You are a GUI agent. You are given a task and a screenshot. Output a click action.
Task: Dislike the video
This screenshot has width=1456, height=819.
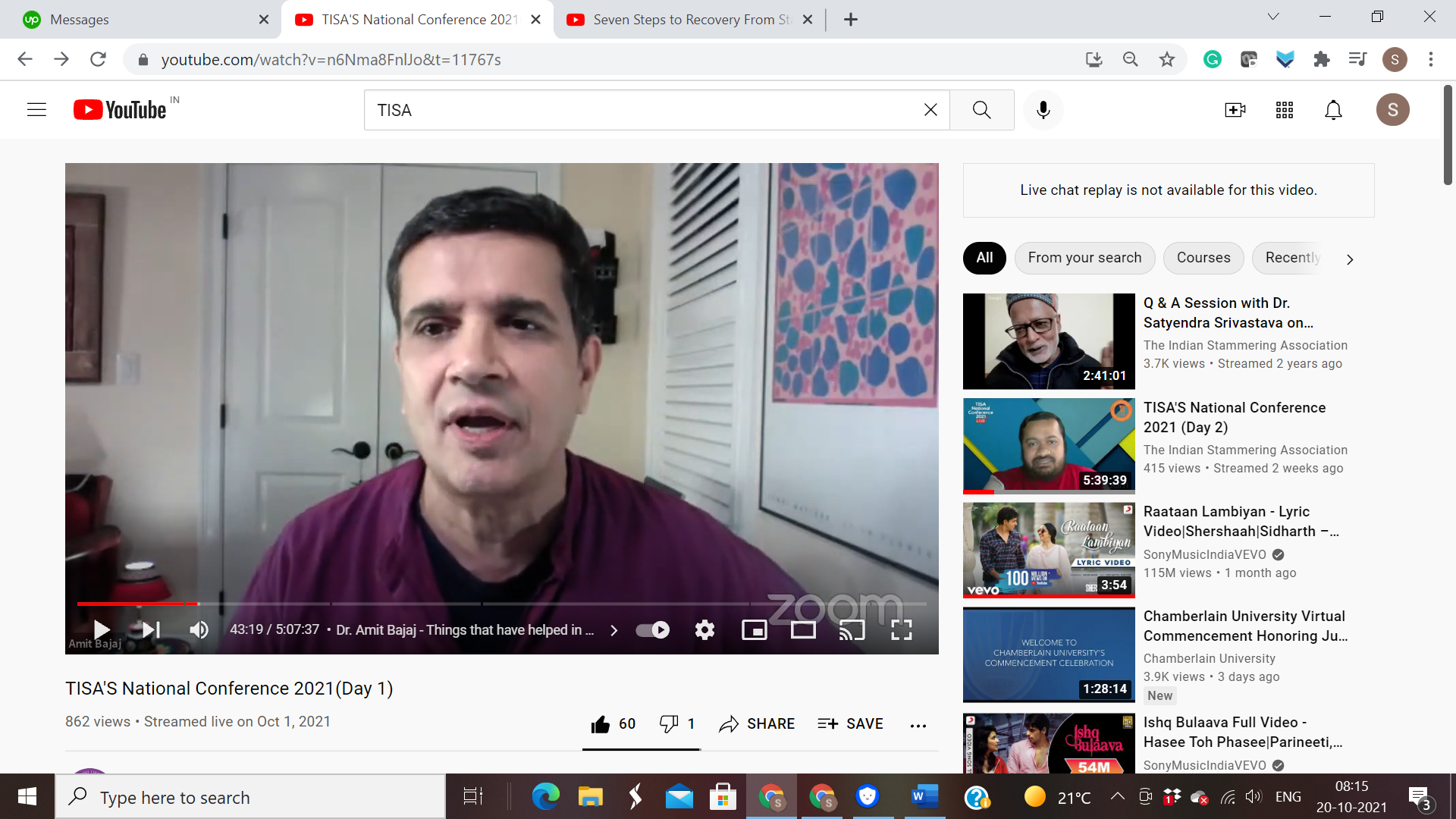[x=677, y=724]
